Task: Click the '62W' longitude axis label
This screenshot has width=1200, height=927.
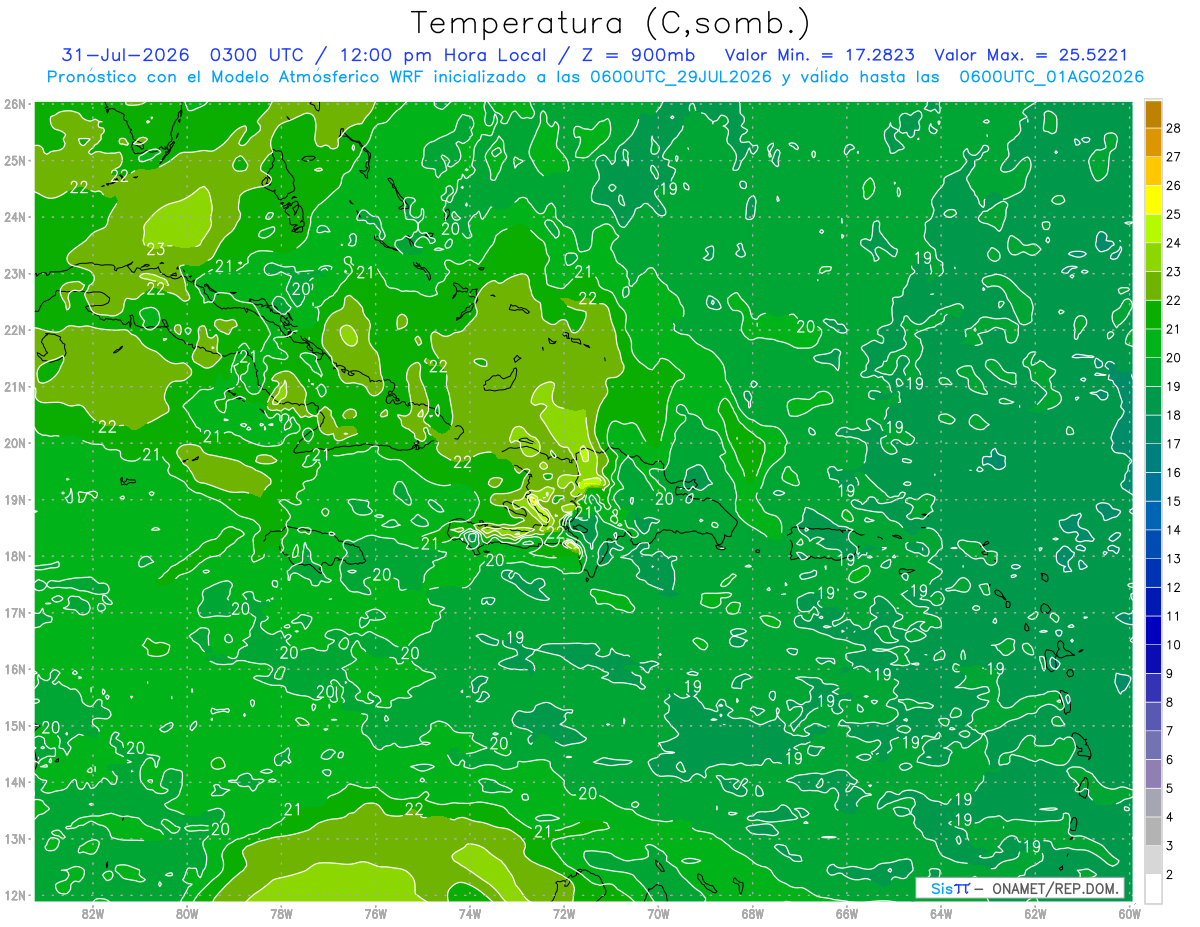Action: (1035, 912)
